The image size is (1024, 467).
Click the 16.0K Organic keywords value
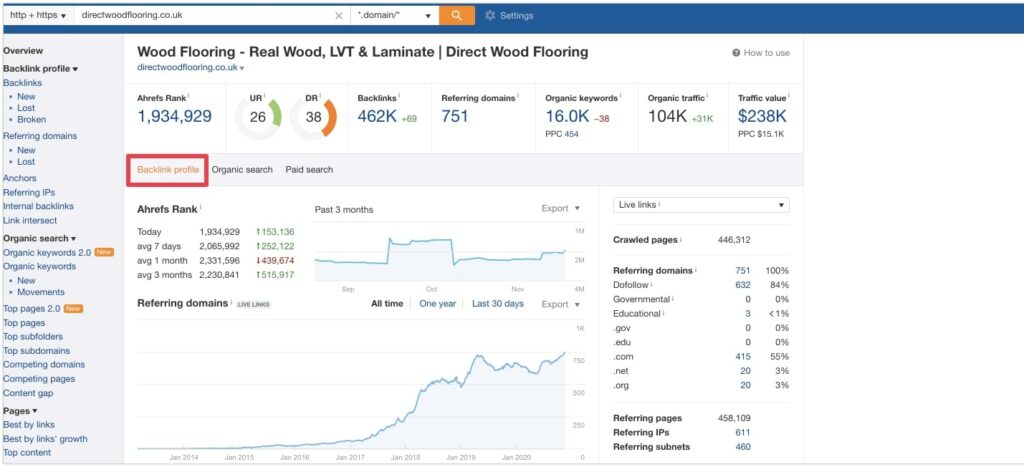567,117
